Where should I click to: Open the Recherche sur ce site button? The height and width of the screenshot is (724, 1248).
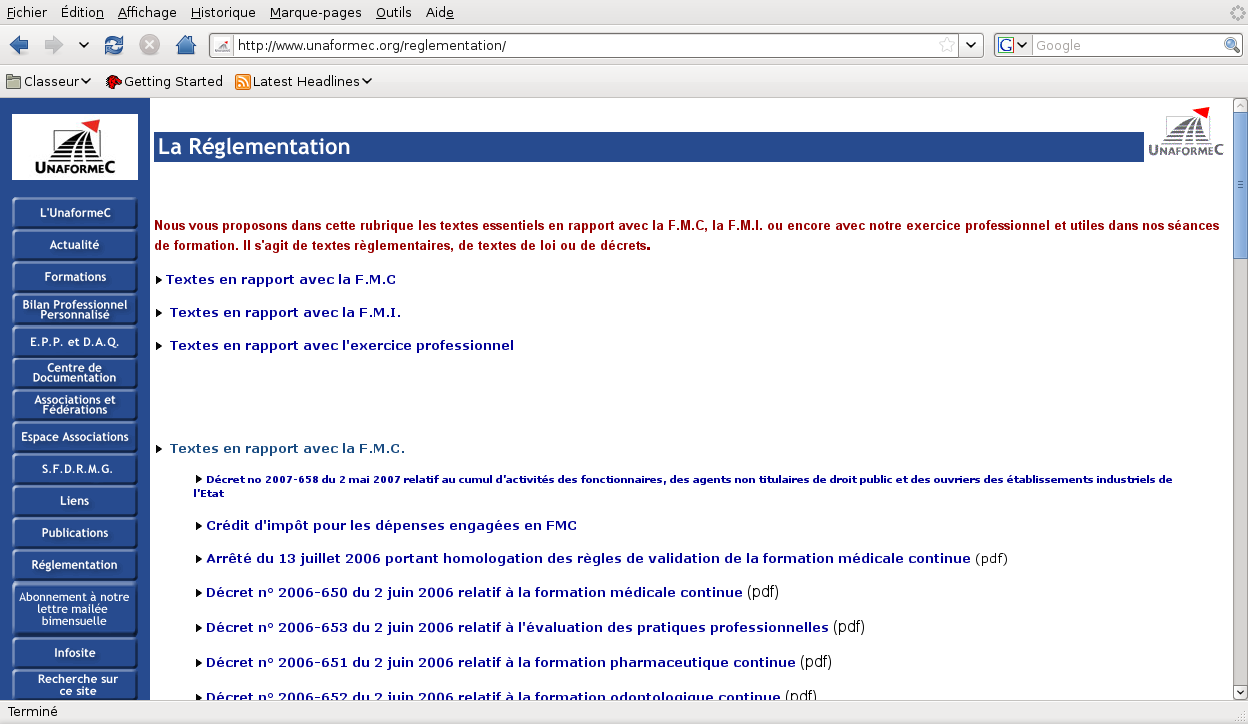click(75, 685)
